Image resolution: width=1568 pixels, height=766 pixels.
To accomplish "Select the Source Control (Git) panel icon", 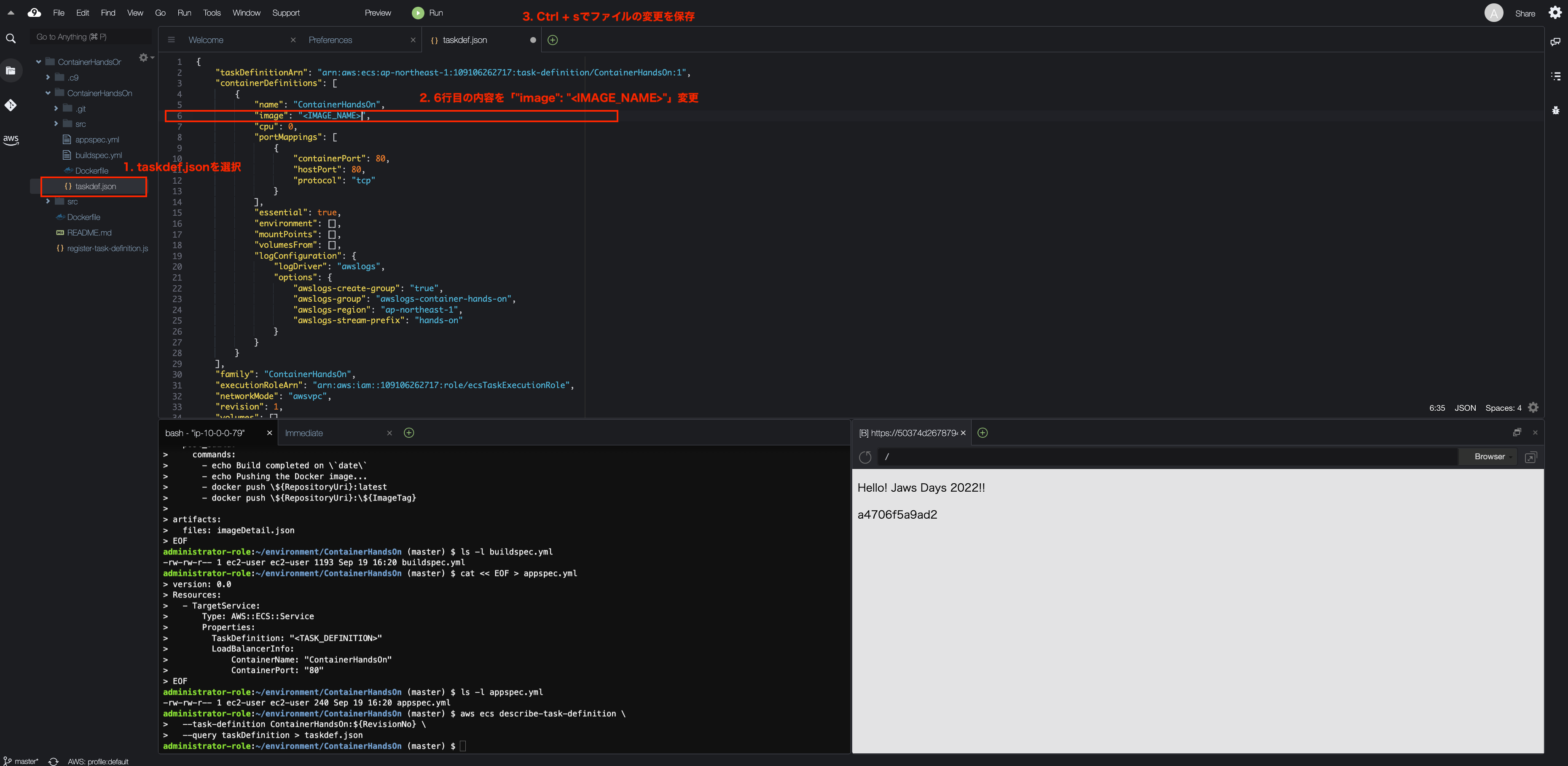I will [11, 104].
